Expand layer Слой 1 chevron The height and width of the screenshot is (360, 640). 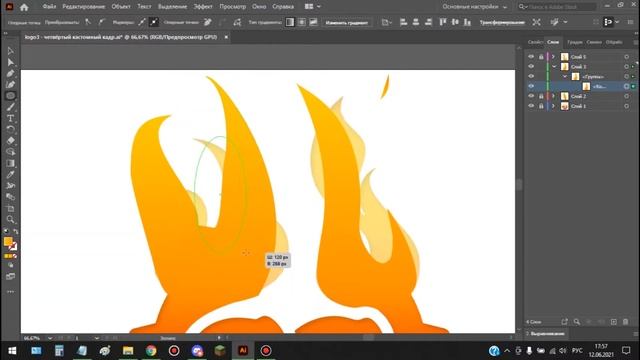(x=554, y=106)
